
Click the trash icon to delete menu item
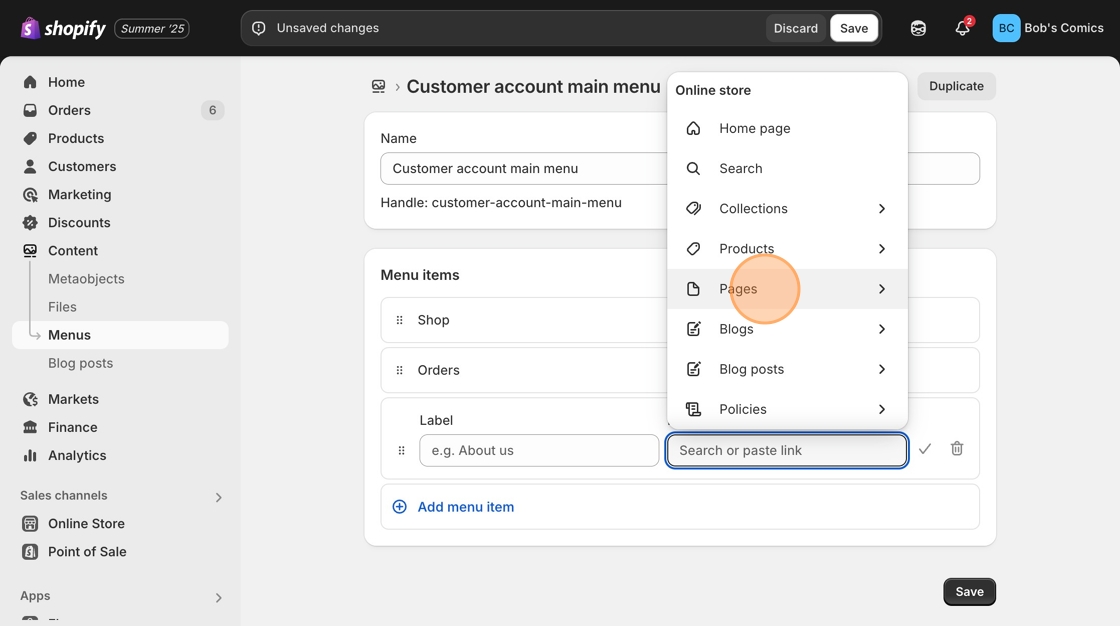coord(957,449)
